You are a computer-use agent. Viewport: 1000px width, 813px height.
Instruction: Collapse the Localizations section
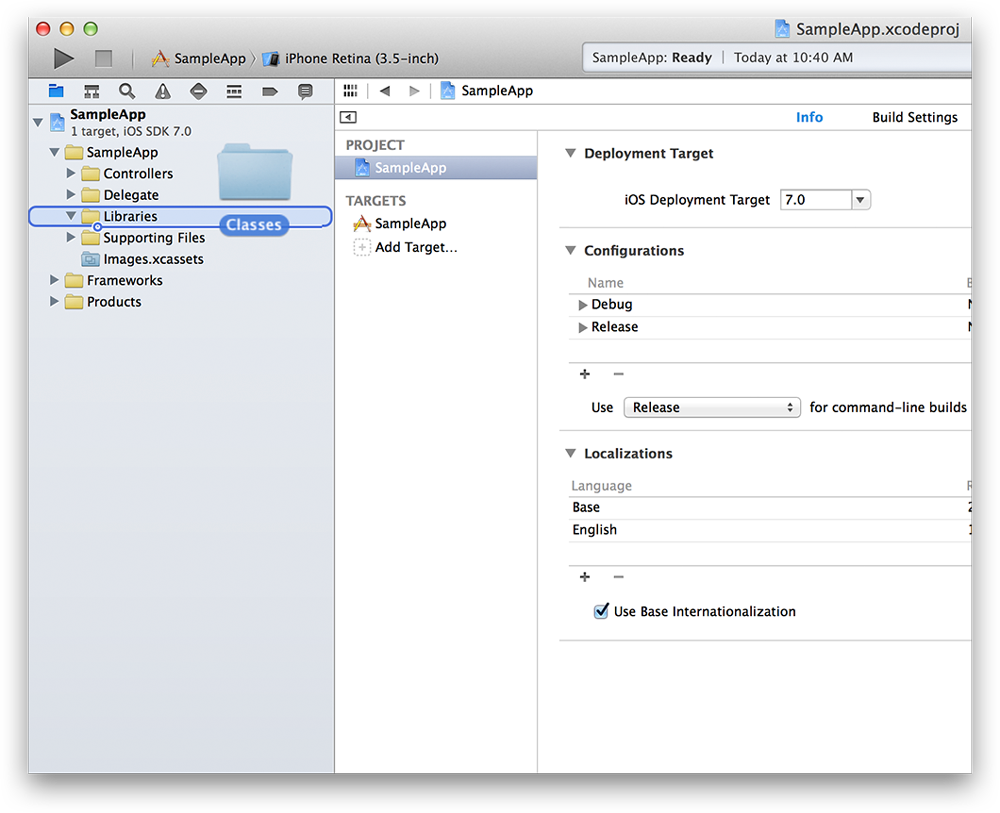pyautogui.click(x=571, y=453)
